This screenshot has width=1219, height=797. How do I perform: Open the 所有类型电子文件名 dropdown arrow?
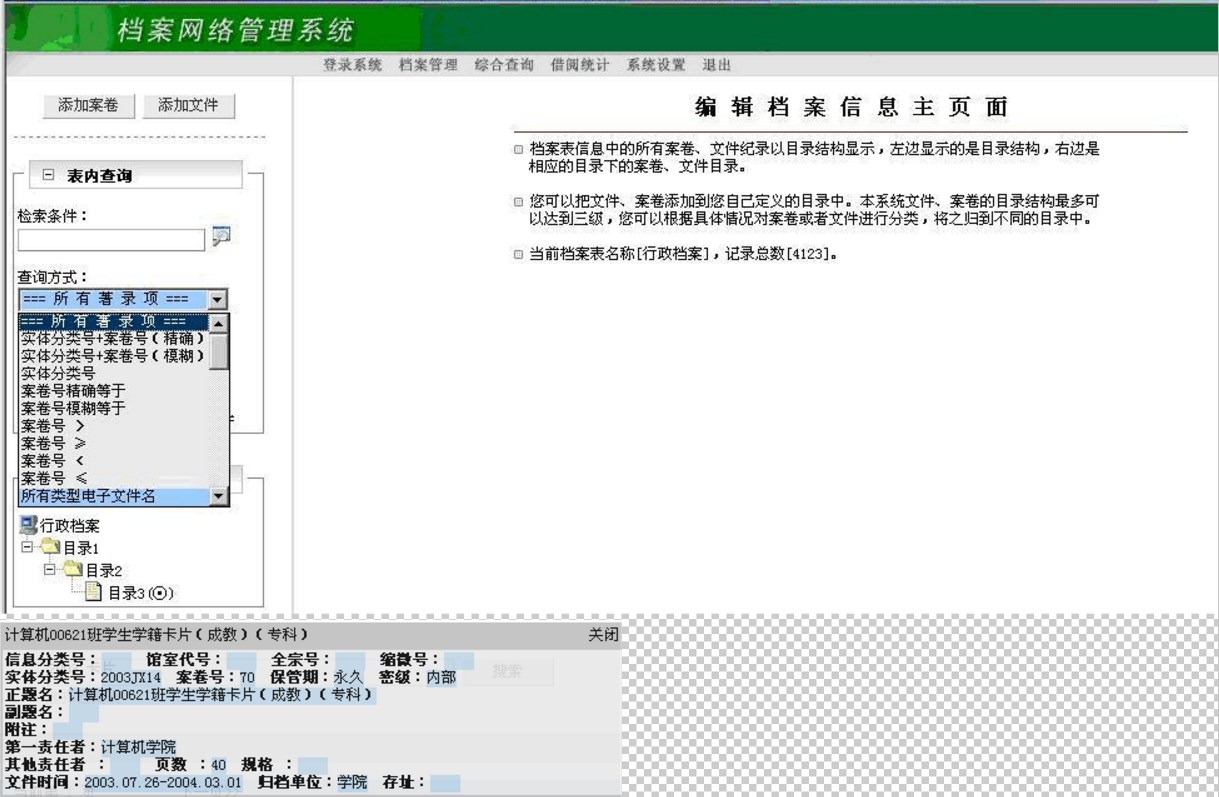pyautogui.click(x=219, y=496)
